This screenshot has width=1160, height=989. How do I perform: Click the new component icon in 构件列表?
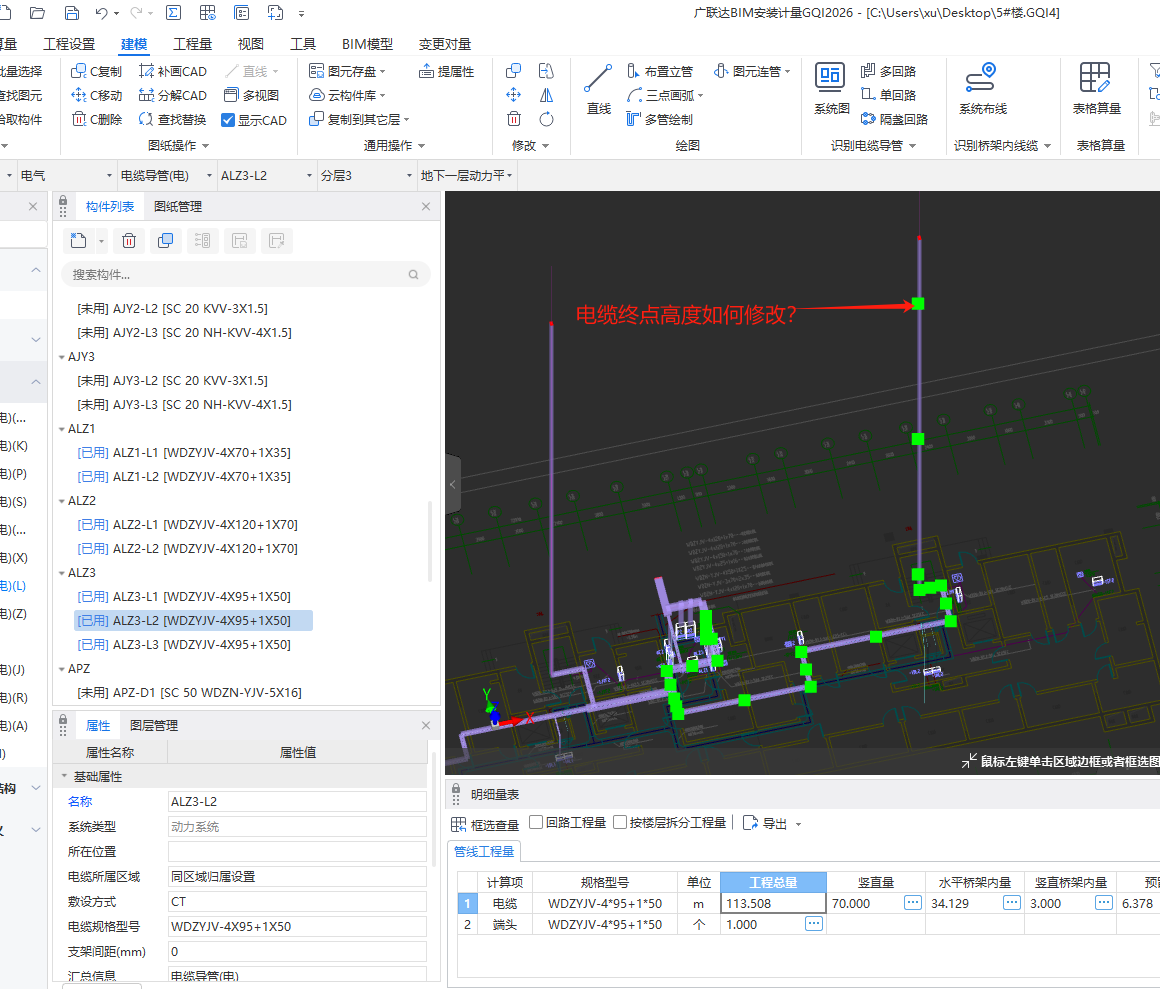[78, 240]
